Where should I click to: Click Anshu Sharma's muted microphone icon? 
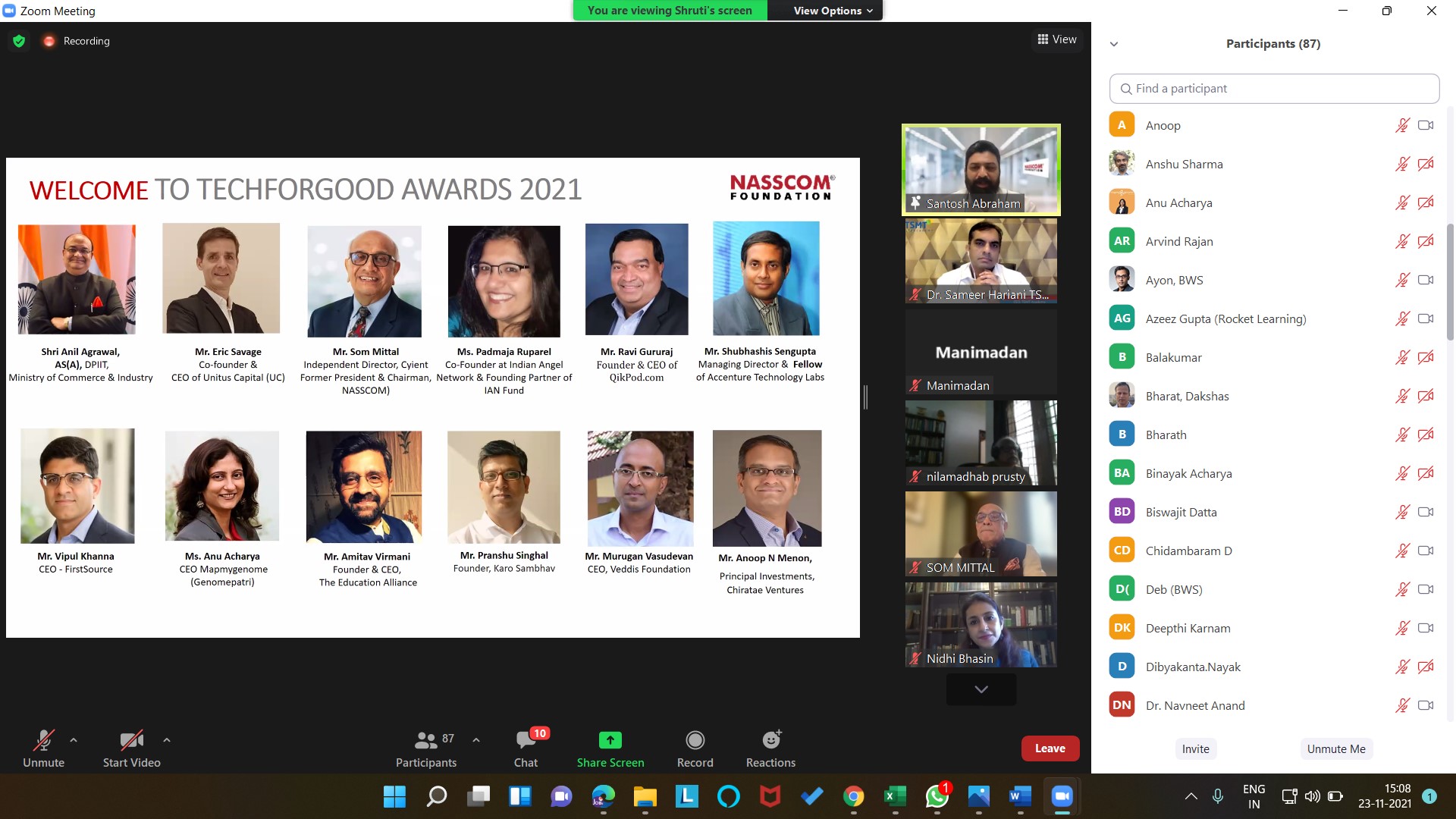[1402, 164]
